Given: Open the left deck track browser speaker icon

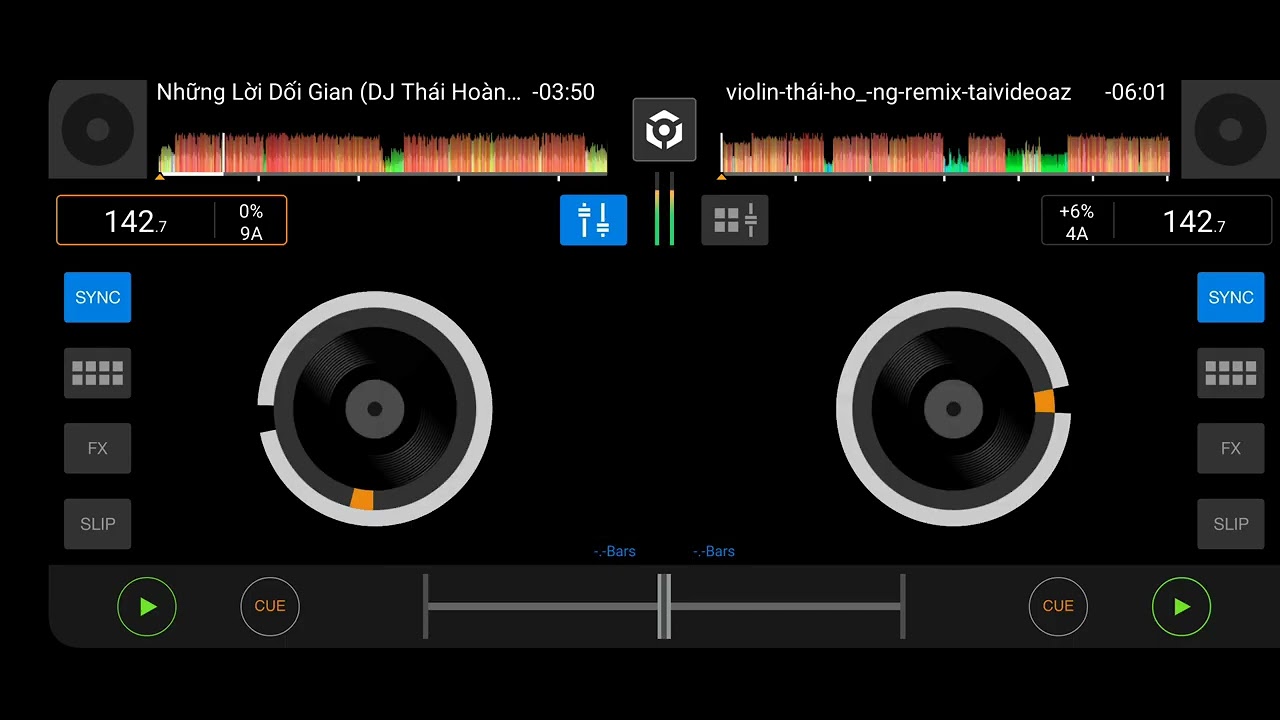Looking at the screenshot, I should pyautogui.click(x=97, y=129).
